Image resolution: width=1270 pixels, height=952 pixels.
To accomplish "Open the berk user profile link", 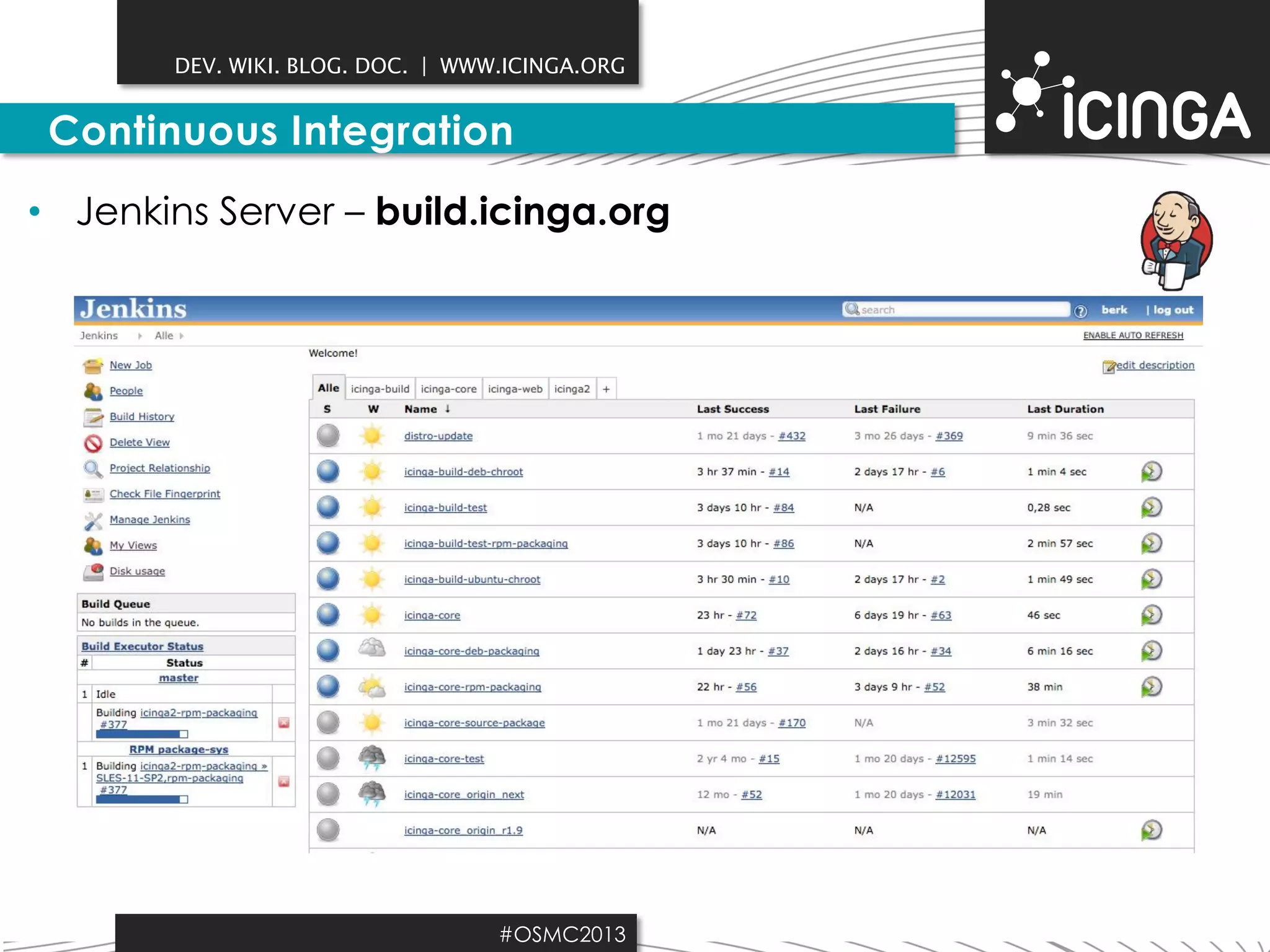I will coord(1114,310).
